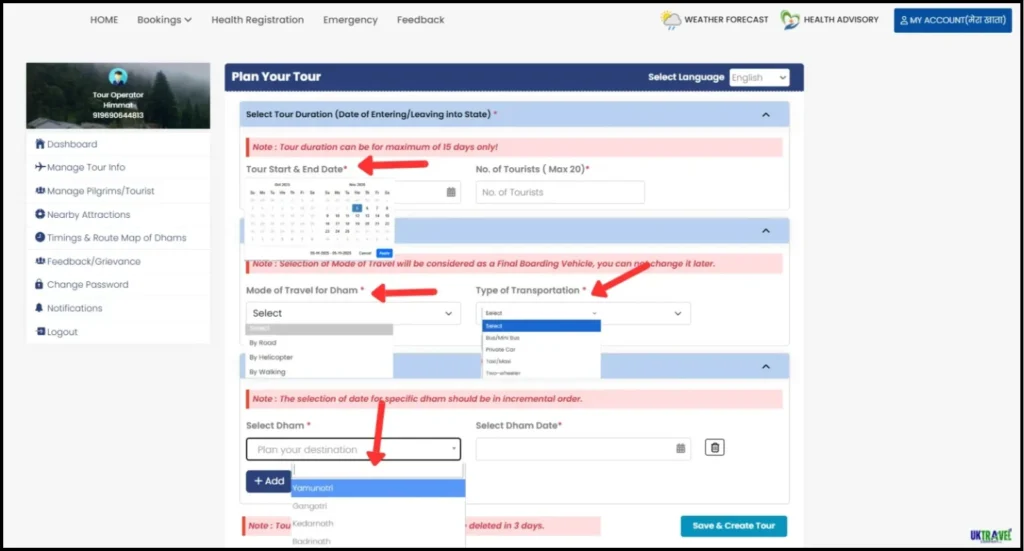Open the Bookings dropdown menu
Image resolution: width=1024 pixels, height=551 pixels.
coord(164,20)
